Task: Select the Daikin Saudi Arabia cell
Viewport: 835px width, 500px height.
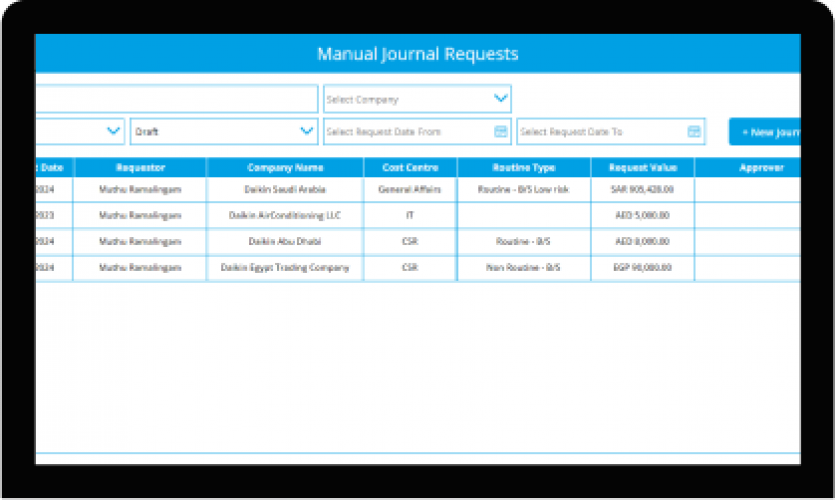Action: 285,189
